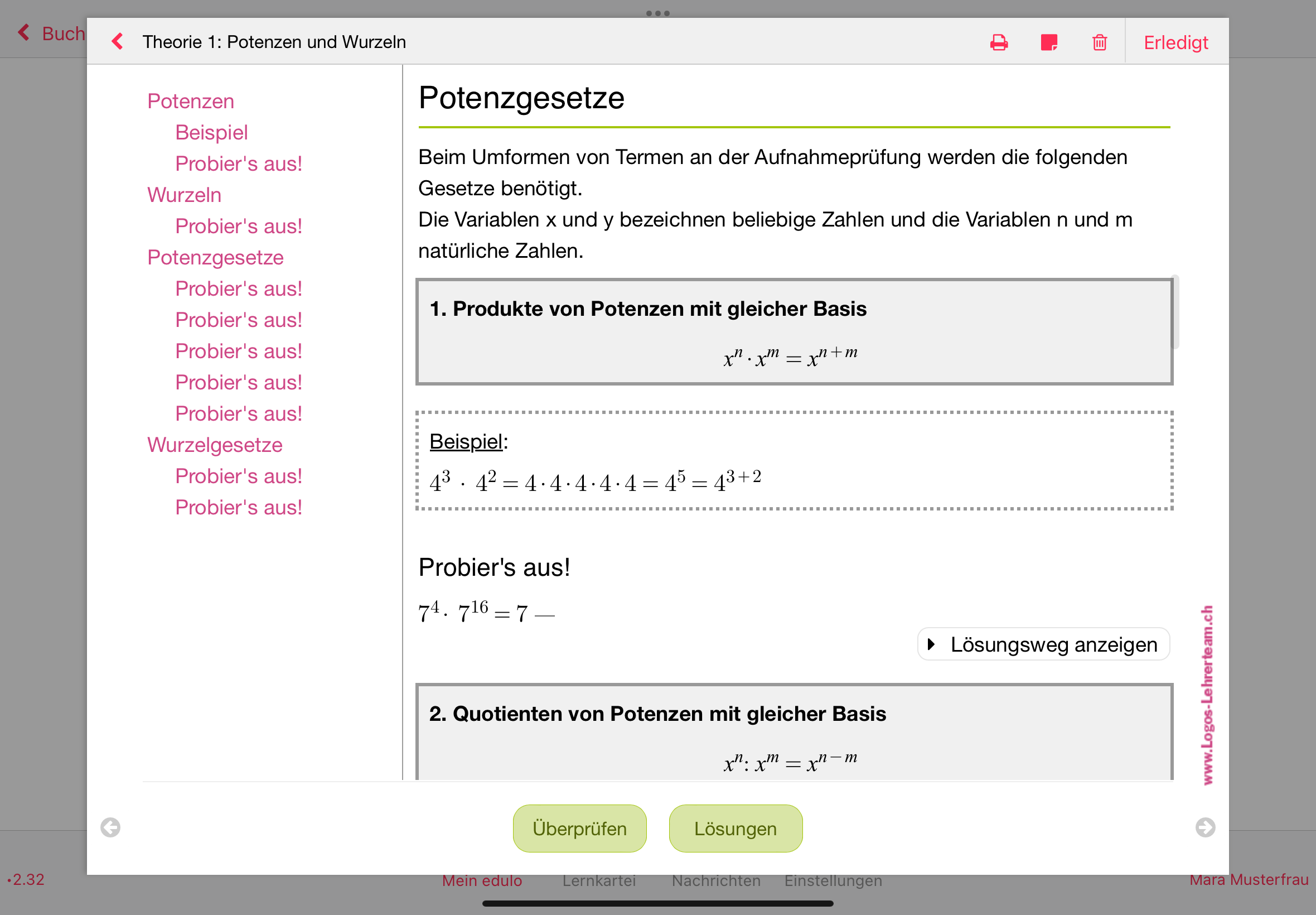1316x915 pixels.
Task: Click the Mara Musterfrau user name
Action: tap(1249, 879)
